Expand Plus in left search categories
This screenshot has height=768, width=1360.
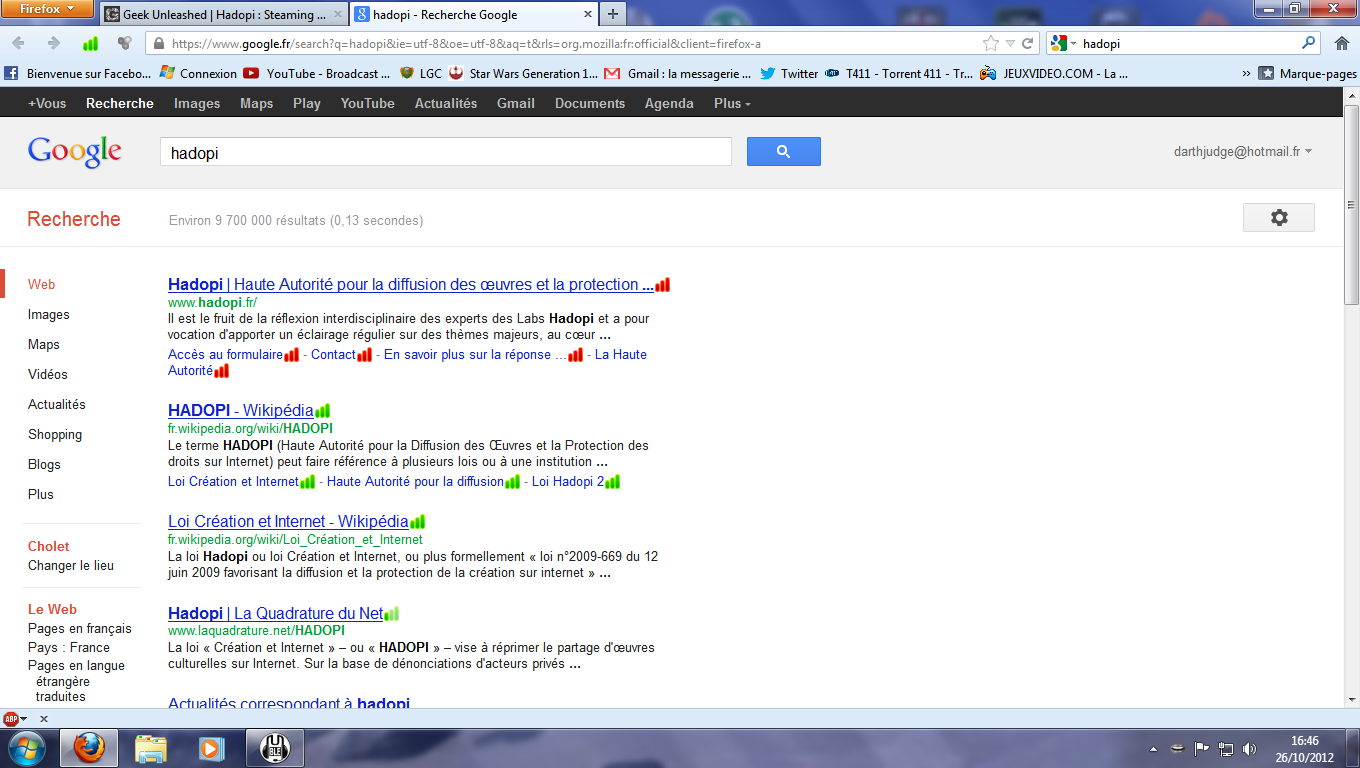pos(41,494)
